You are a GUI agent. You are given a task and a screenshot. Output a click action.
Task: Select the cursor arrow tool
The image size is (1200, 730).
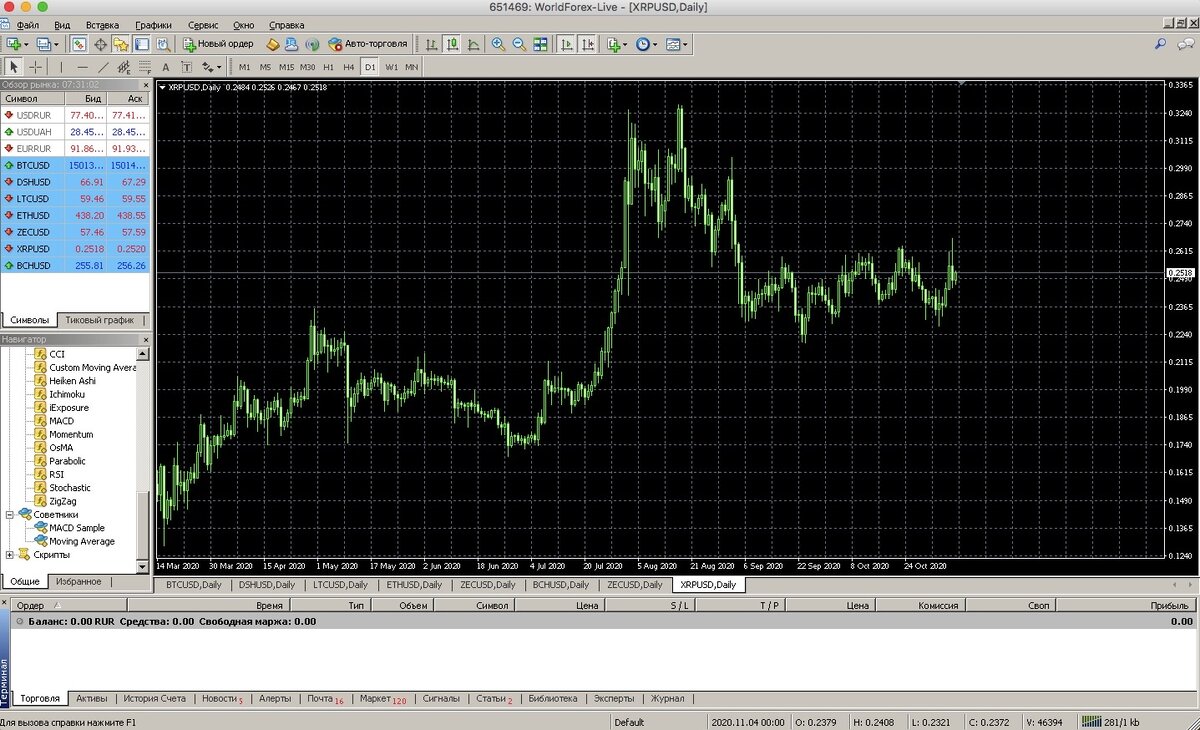[x=14, y=67]
